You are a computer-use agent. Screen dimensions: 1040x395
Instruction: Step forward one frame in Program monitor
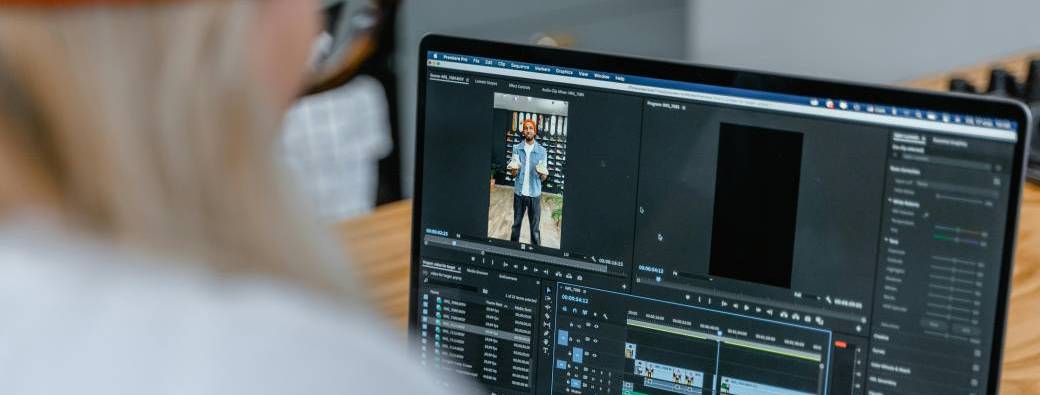coord(758,310)
